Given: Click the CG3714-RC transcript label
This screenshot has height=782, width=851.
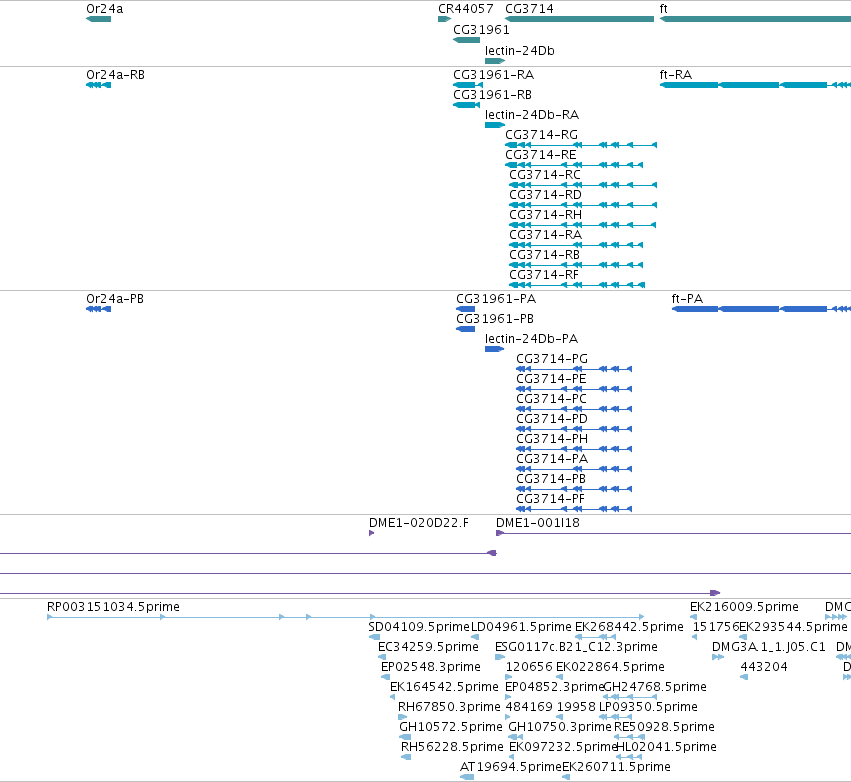Looking at the screenshot, I should [545, 175].
